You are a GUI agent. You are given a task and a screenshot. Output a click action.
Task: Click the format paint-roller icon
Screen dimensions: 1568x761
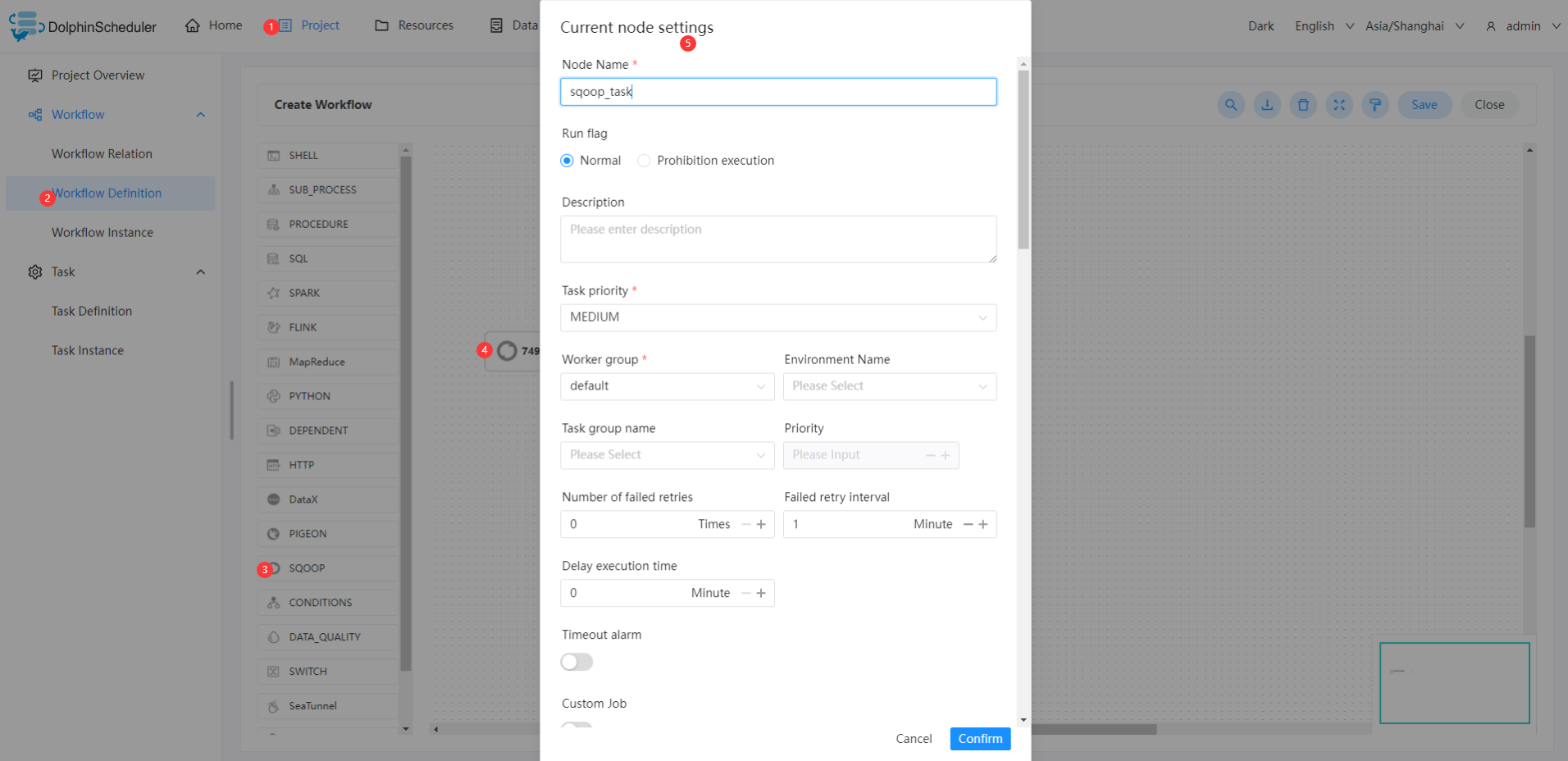pyautogui.click(x=1375, y=105)
